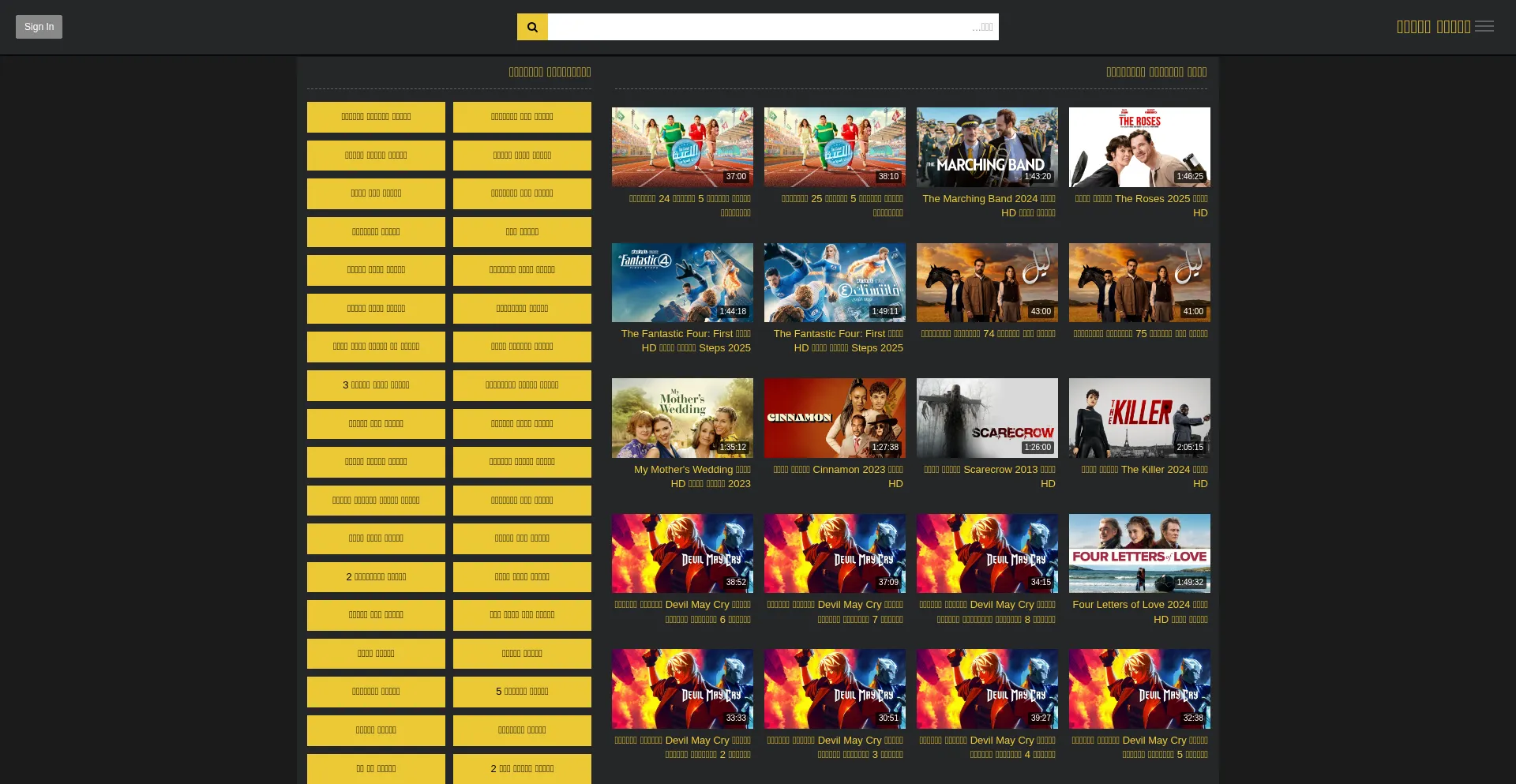Open My Mother's Wedding thumbnail

tap(682, 418)
